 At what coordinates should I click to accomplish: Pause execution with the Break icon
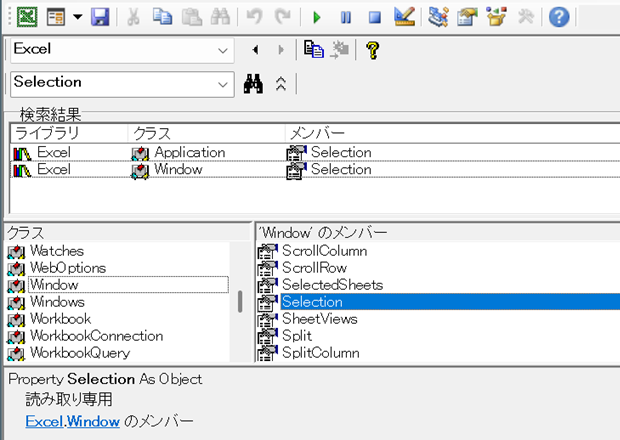pos(346,17)
